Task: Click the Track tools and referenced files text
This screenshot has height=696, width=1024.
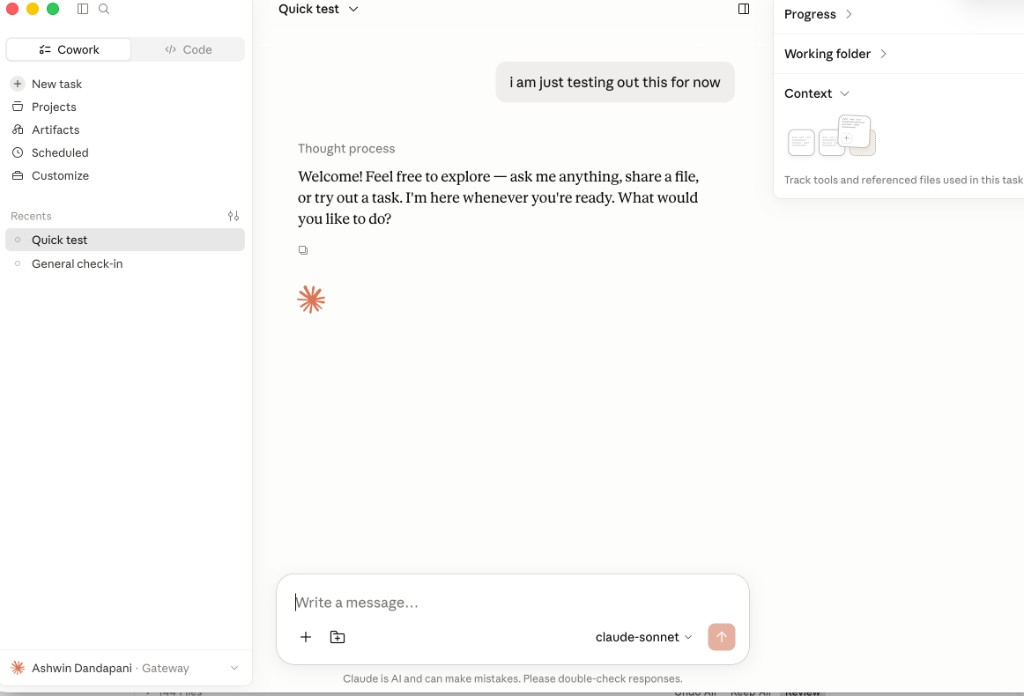Action: click(903, 180)
